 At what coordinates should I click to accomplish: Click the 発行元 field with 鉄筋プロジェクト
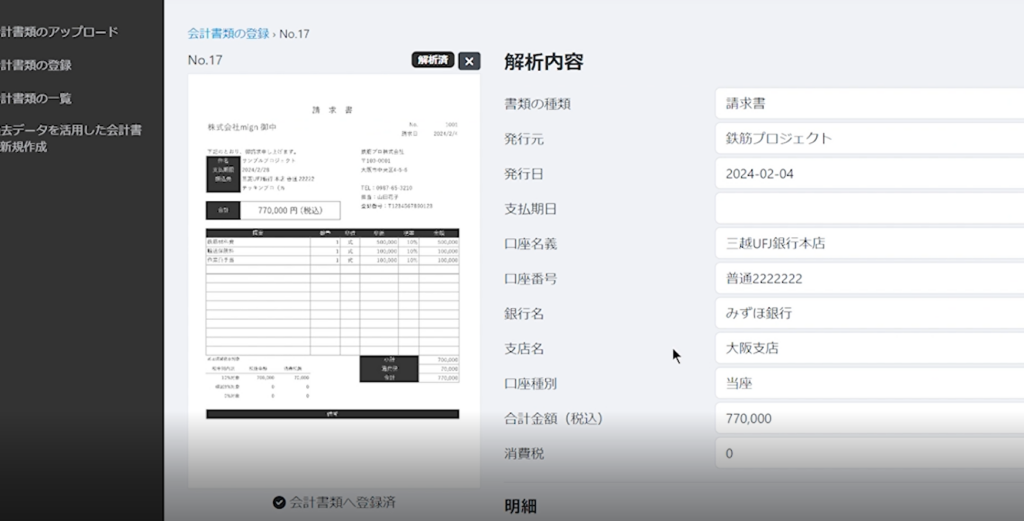[x=868, y=139]
